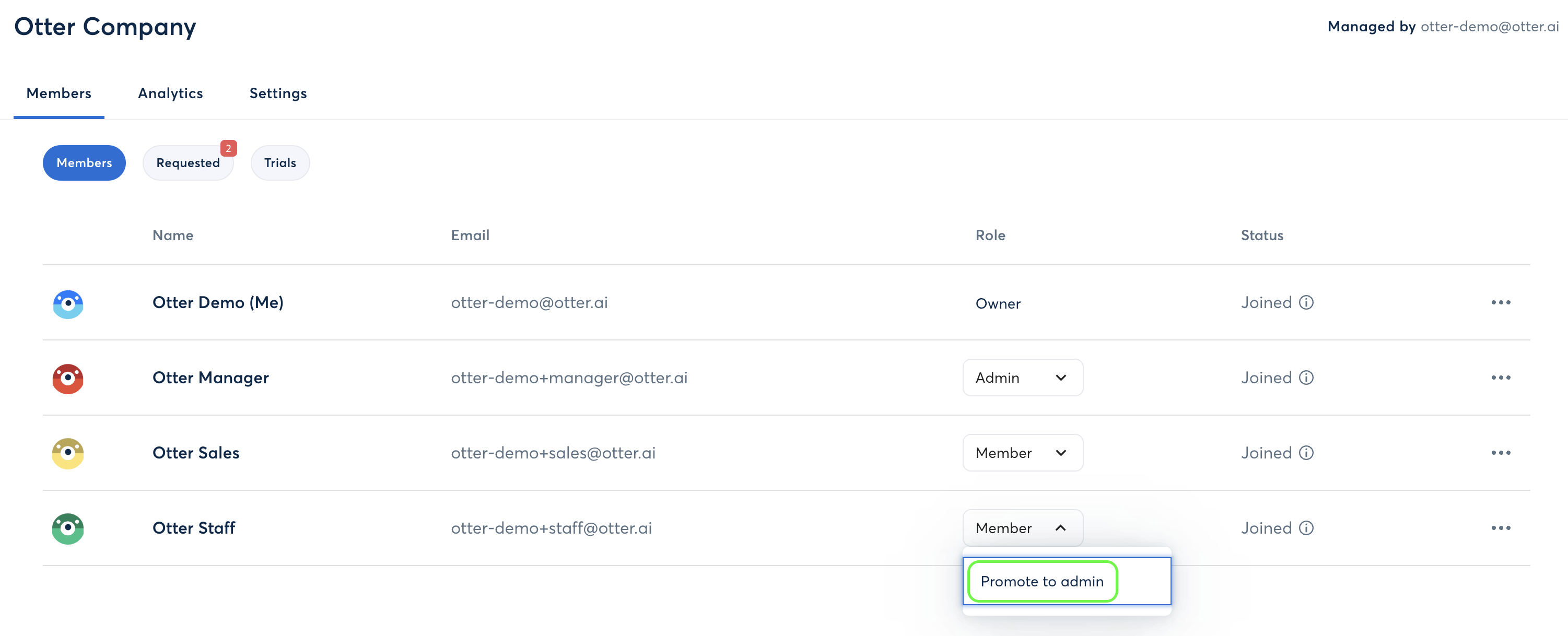Image resolution: width=1568 pixels, height=636 pixels.
Task: Click email otter-demo+sales@otter.ai
Action: pos(553,453)
